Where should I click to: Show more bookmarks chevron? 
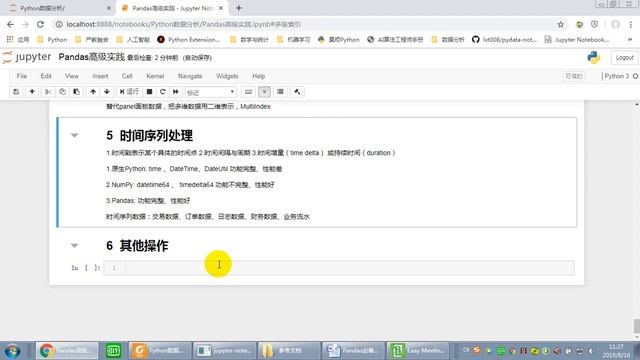click(x=630, y=40)
